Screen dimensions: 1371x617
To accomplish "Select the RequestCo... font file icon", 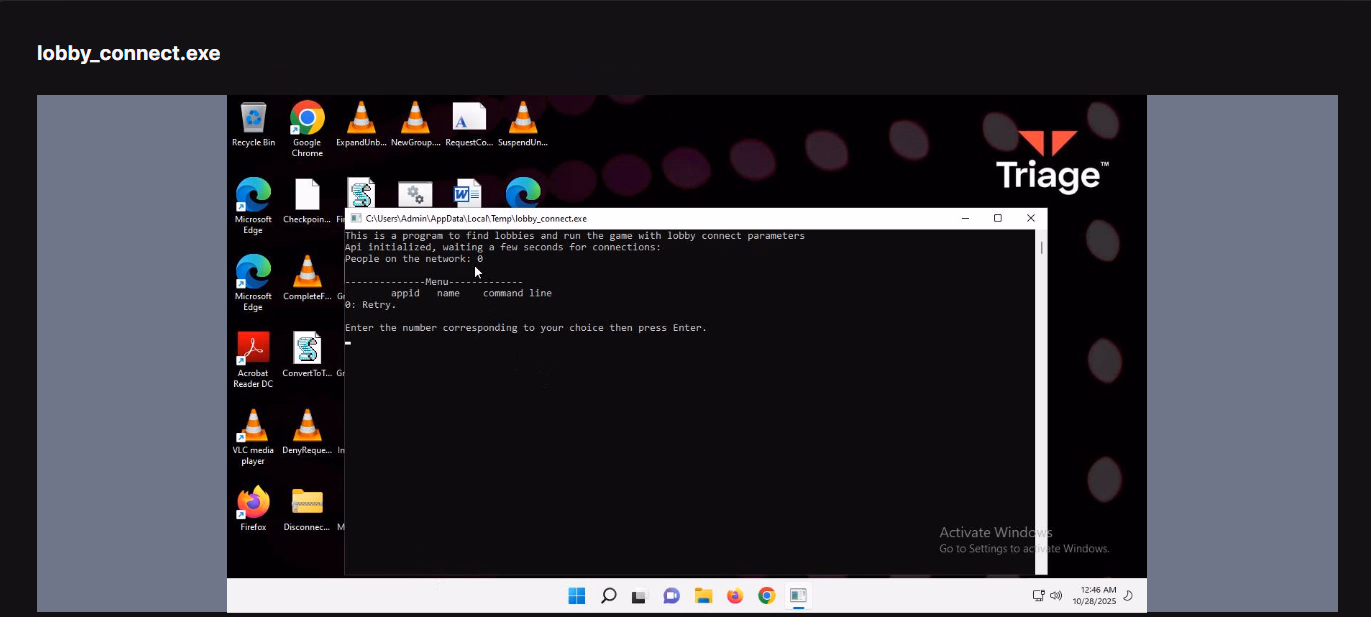I will coord(469,119).
